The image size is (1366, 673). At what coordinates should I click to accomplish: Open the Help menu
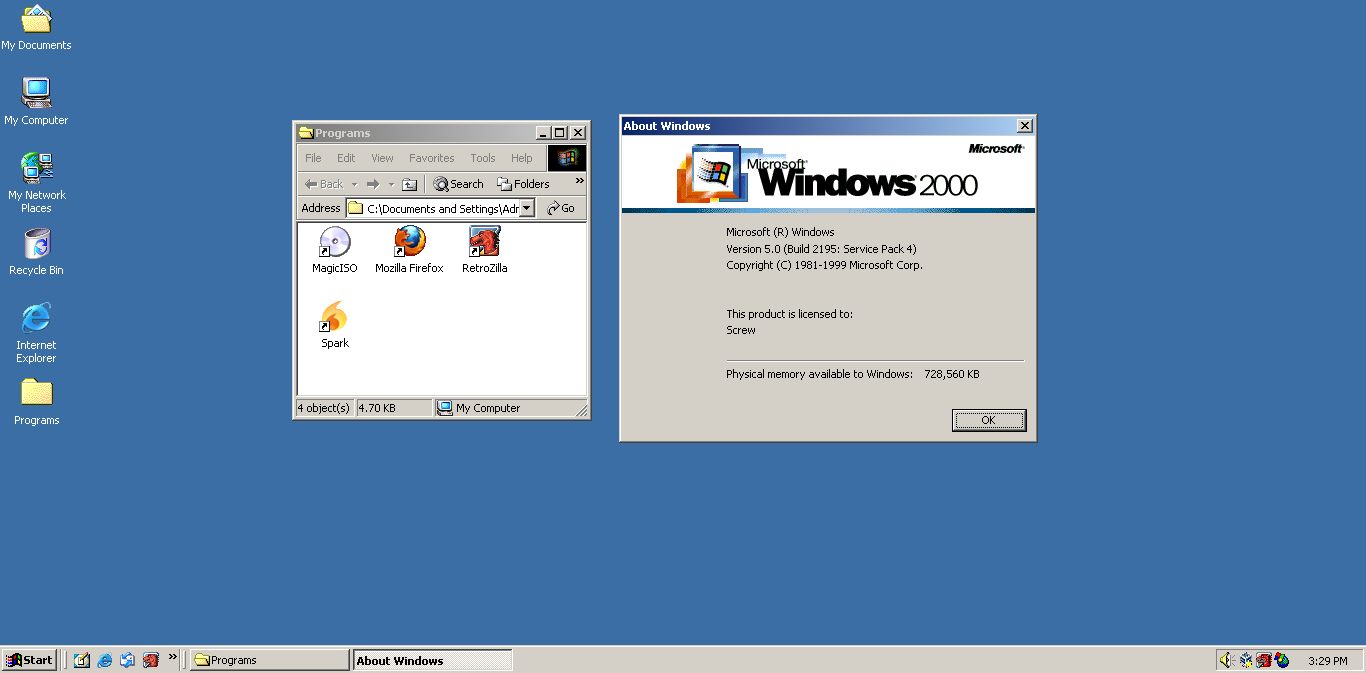tap(522, 158)
